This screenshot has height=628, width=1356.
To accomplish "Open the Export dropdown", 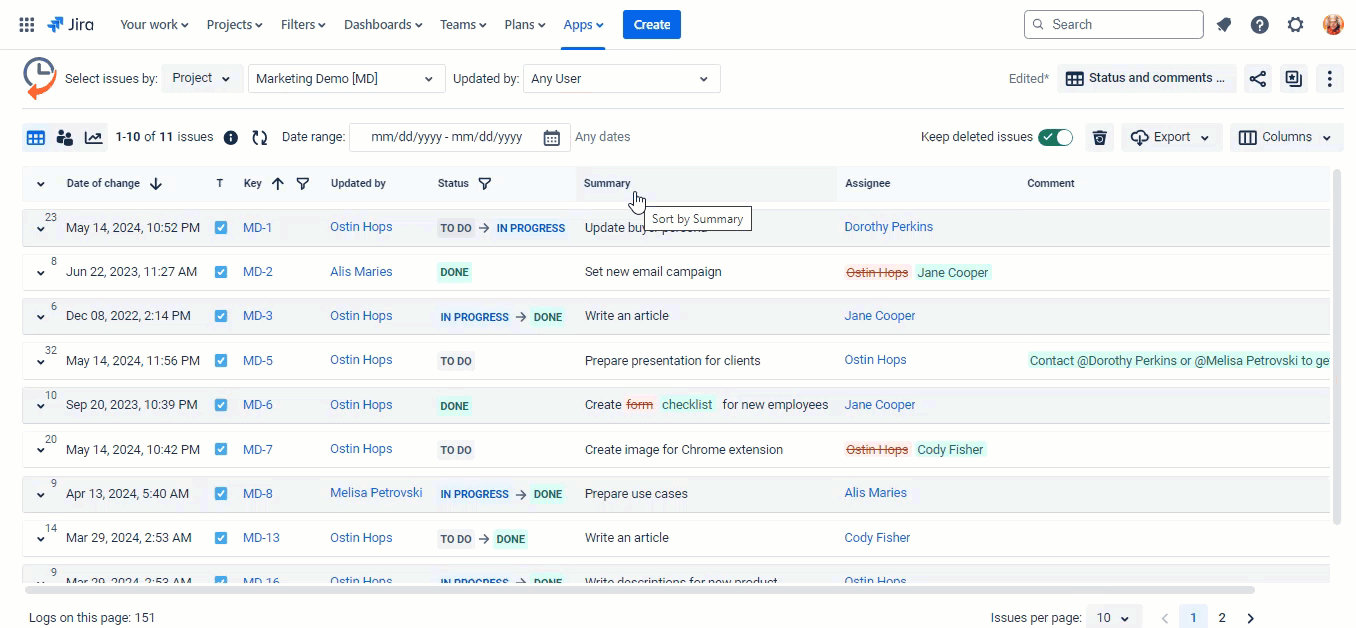I will pyautogui.click(x=1172, y=138).
